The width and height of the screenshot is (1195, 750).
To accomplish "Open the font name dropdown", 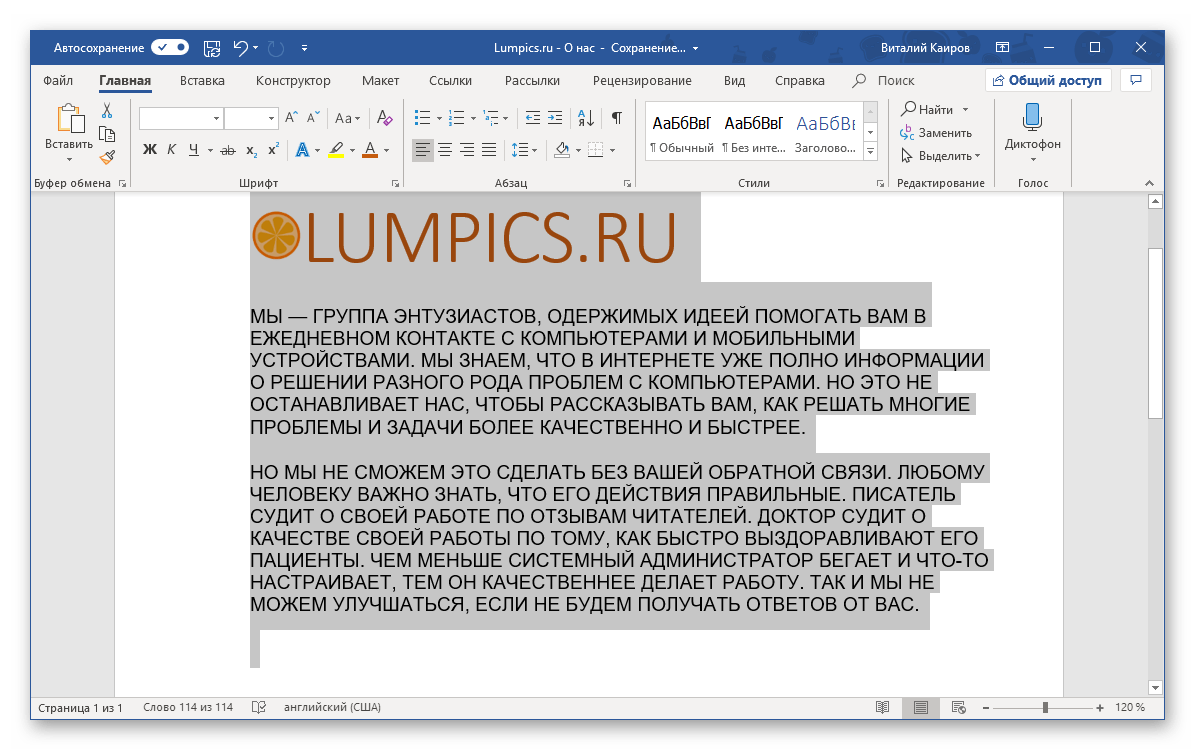I will pos(216,118).
